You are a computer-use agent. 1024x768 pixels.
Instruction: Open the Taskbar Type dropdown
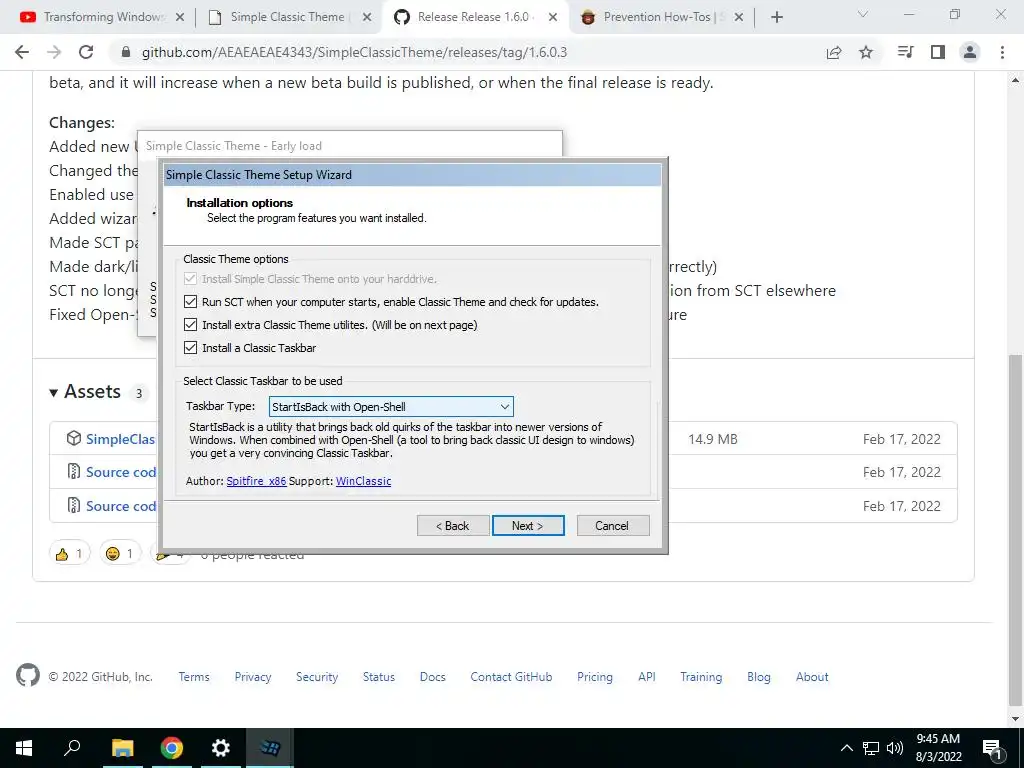point(391,406)
